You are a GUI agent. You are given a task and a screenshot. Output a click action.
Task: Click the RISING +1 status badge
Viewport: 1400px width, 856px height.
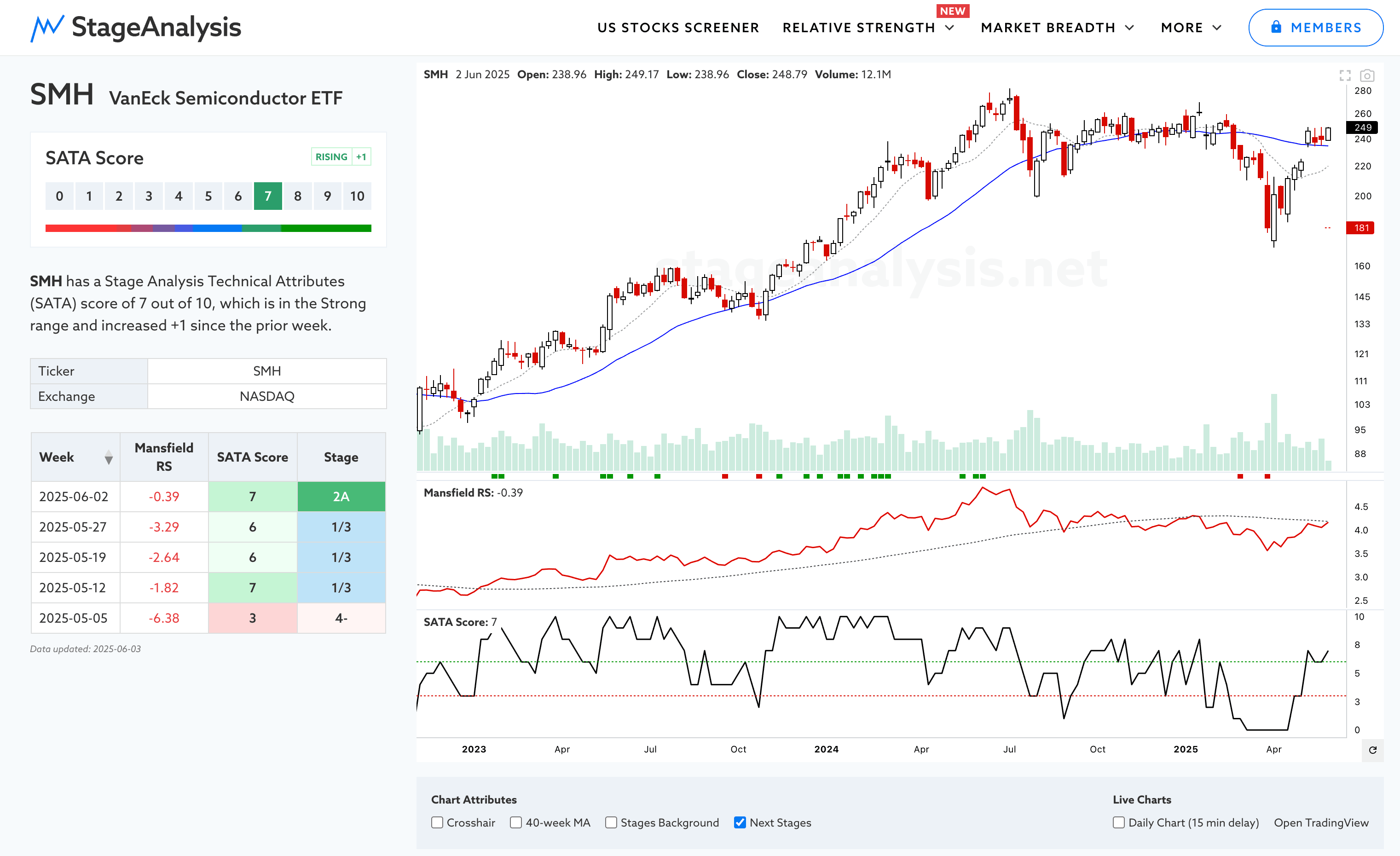[341, 157]
